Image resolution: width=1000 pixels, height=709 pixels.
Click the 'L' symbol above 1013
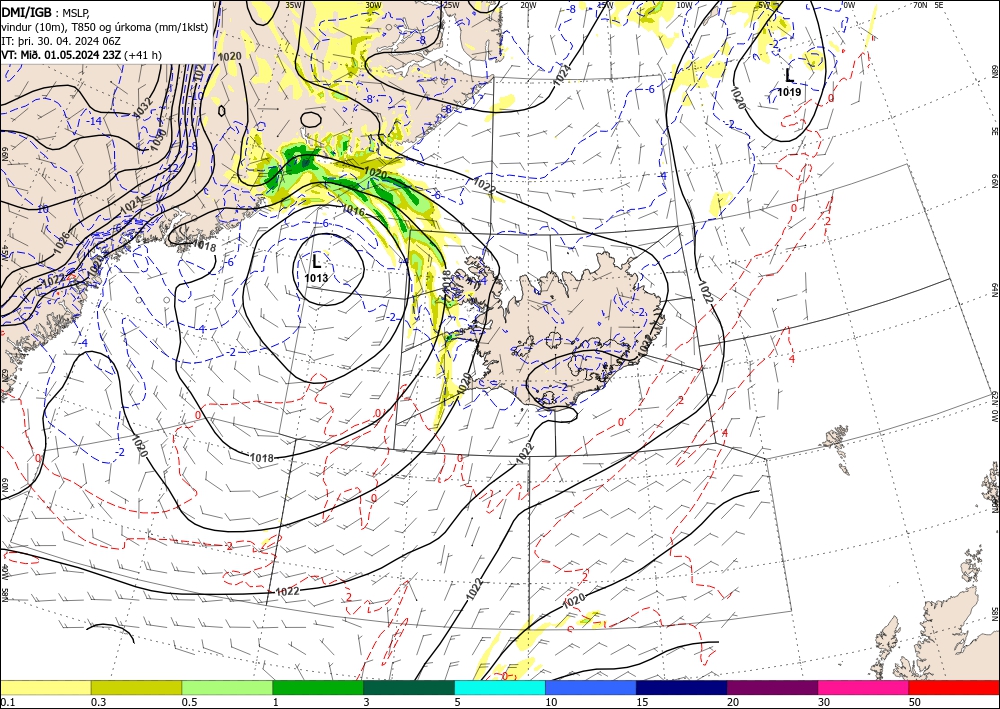[317, 261]
